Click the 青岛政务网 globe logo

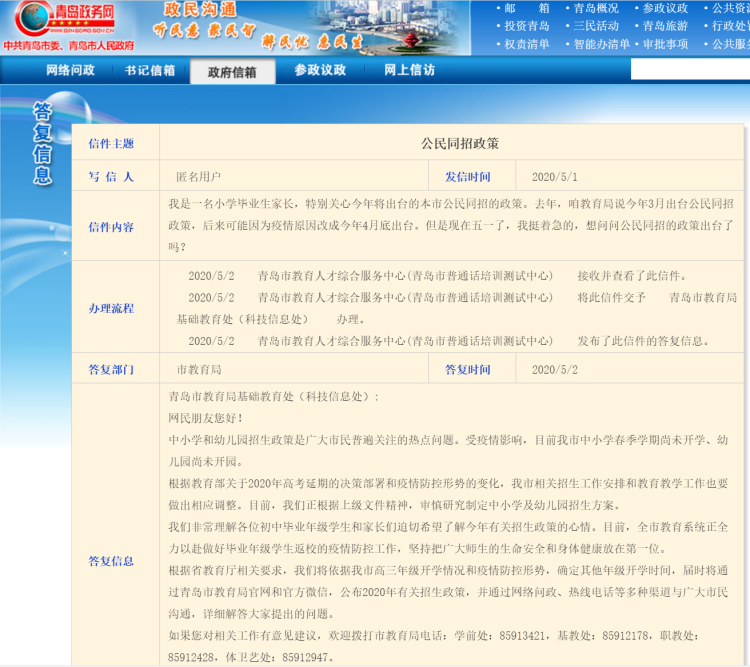click(x=66, y=18)
